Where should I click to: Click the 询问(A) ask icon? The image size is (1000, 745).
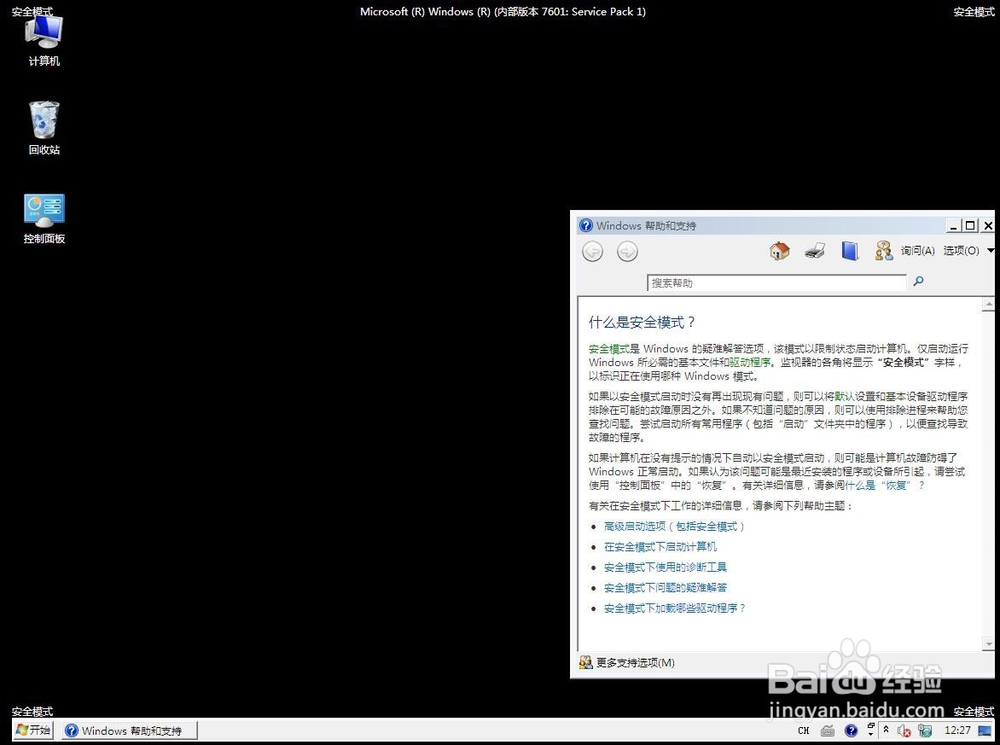883,251
